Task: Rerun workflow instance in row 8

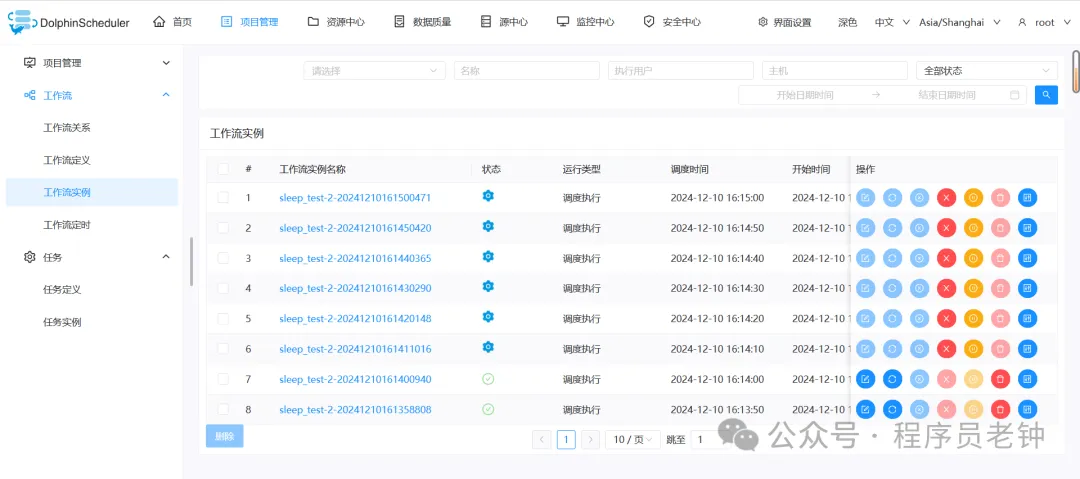Action: click(x=892, y=409)
